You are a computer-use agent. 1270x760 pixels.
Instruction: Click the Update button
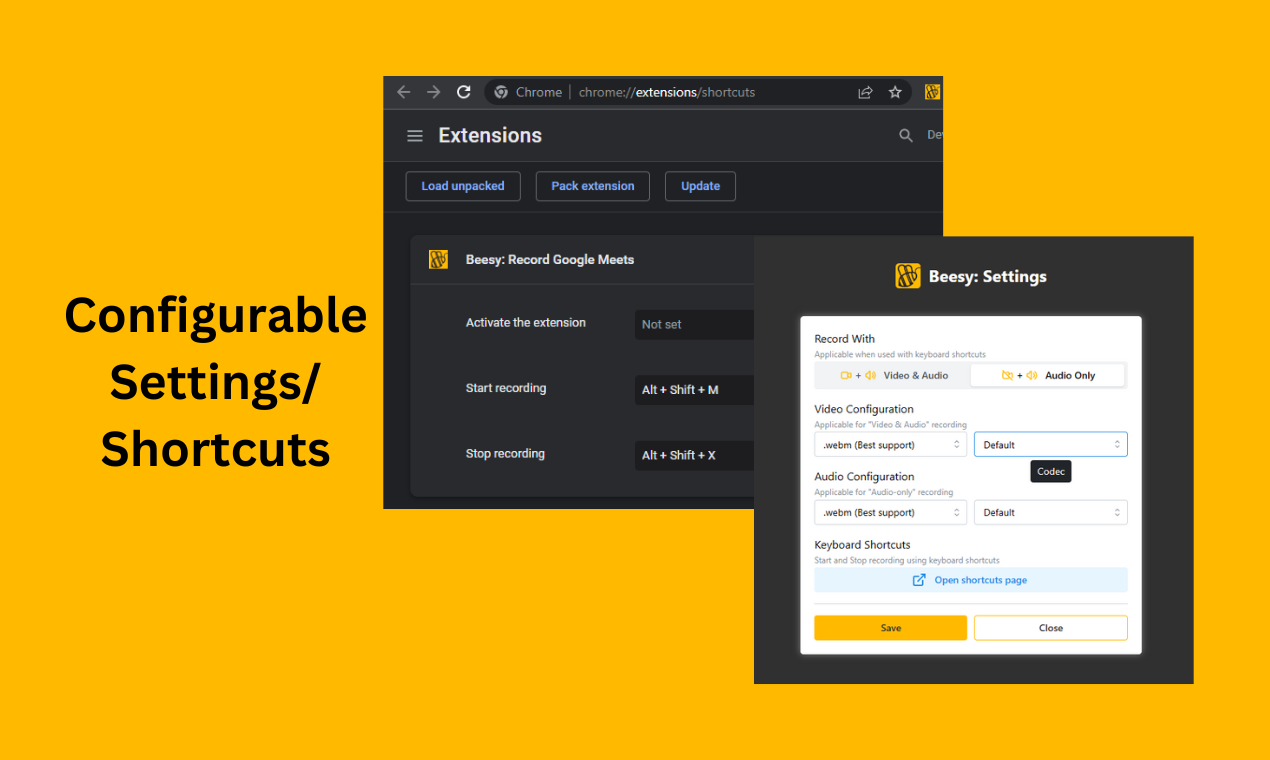pos(700,186)
